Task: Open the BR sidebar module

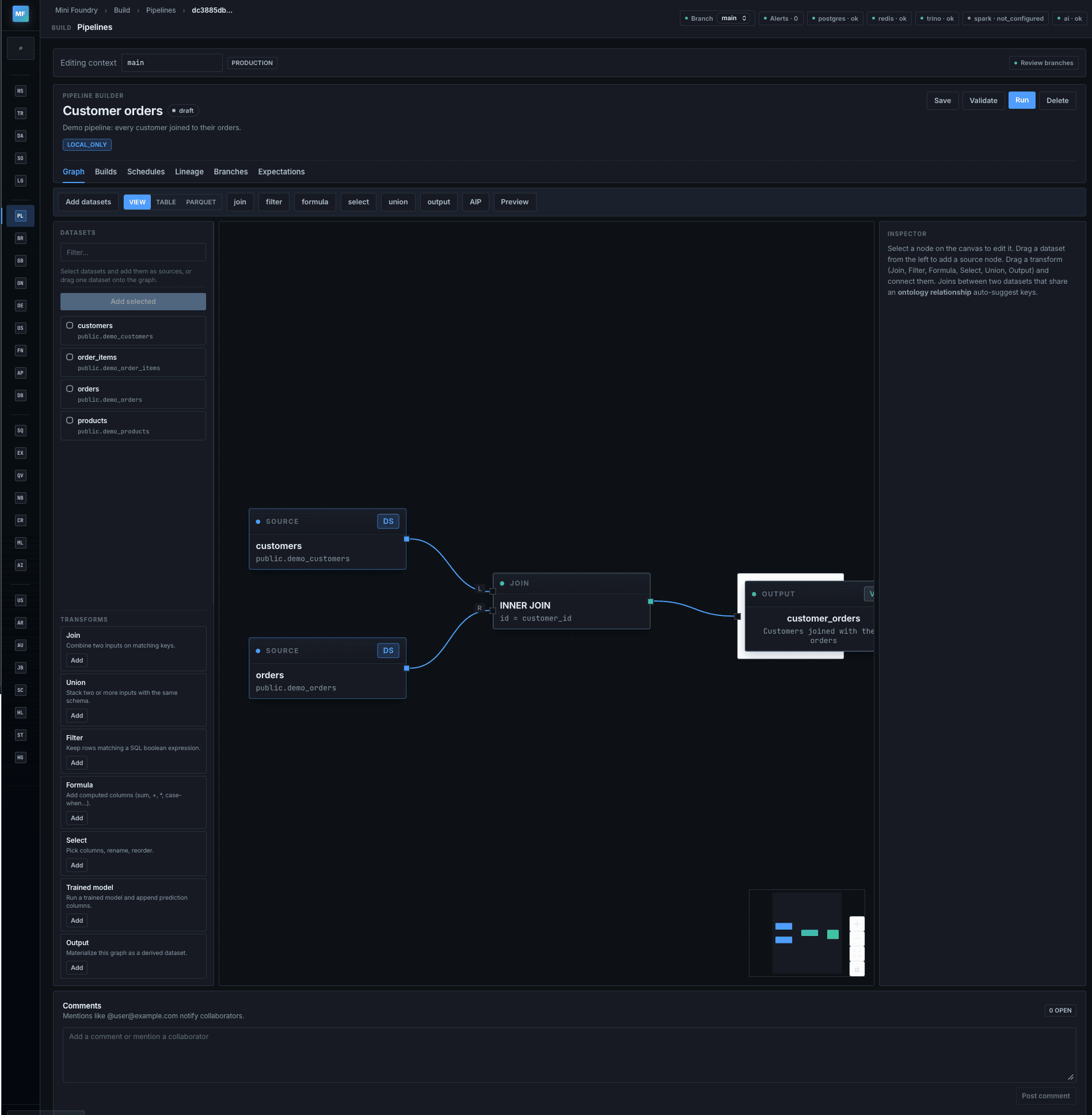Action: (20, 238)
